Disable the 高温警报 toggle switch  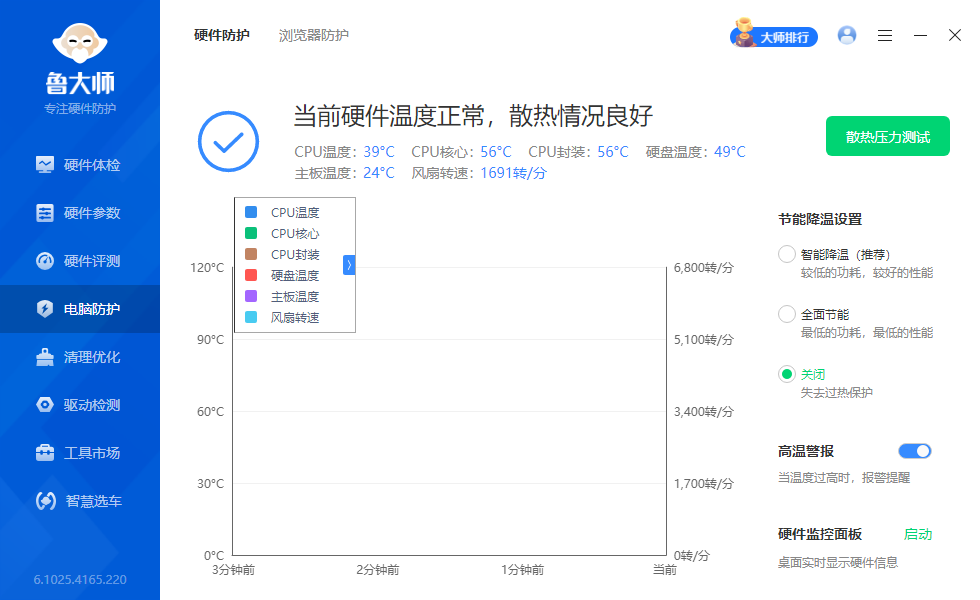914,451
